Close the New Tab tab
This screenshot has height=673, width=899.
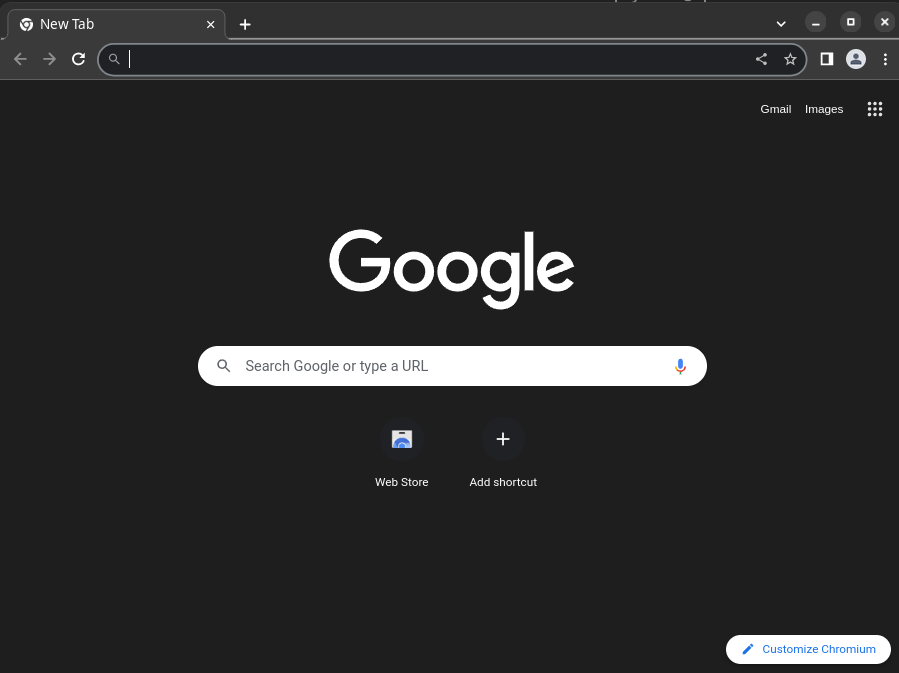click(x=210, y=25)
